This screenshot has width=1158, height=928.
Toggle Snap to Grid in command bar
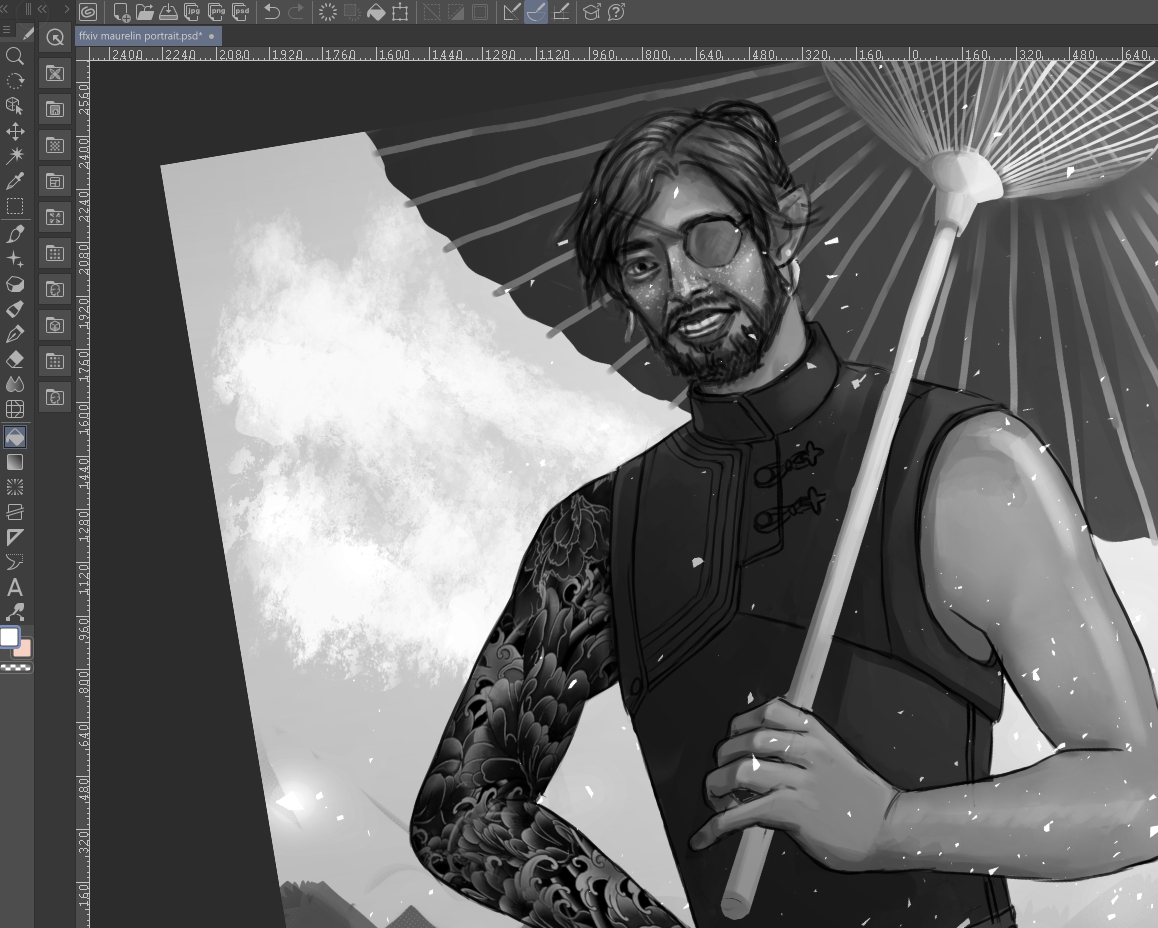(x=561, y=12)
